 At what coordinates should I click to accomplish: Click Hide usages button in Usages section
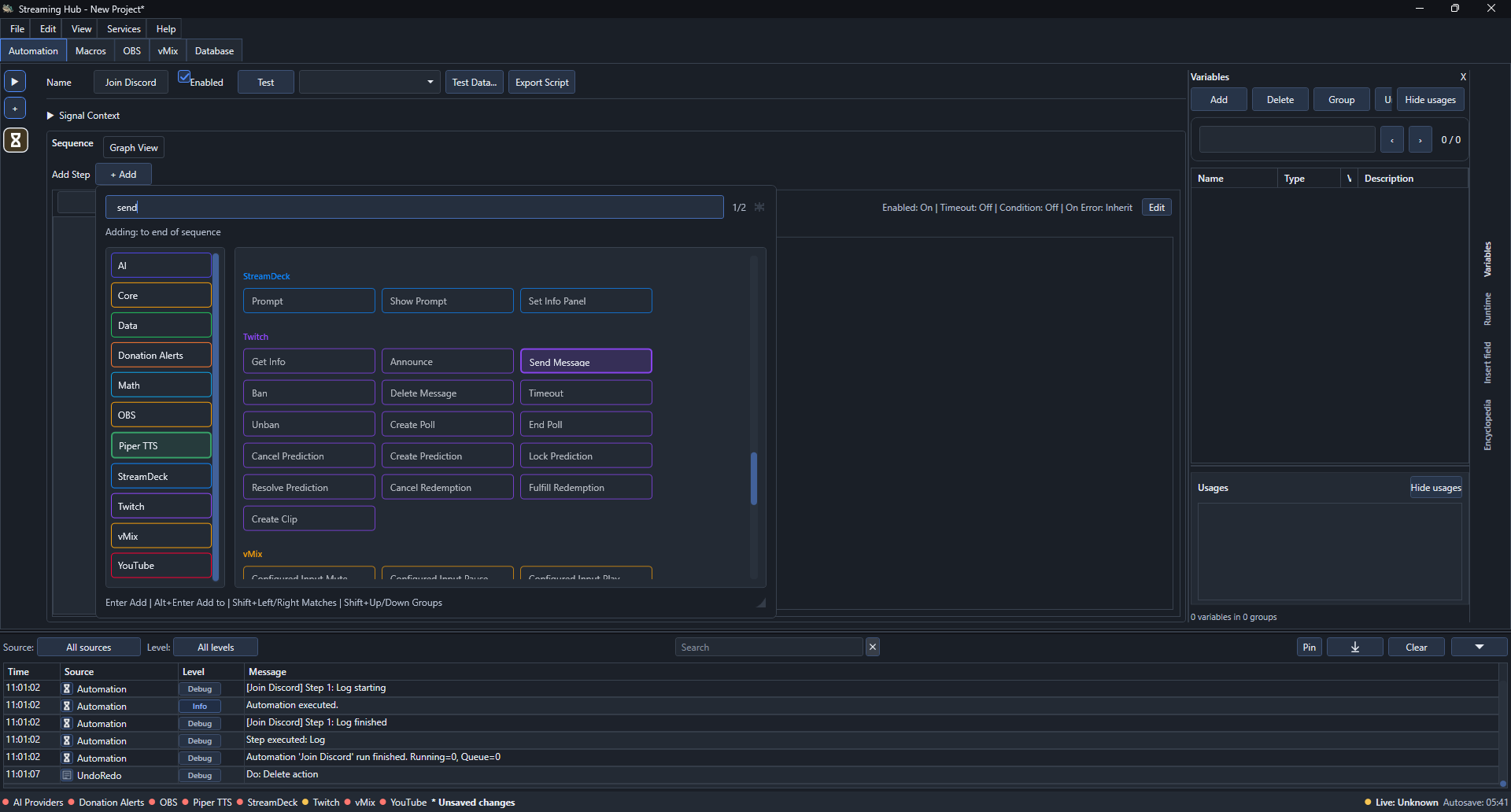[1435, 488]
